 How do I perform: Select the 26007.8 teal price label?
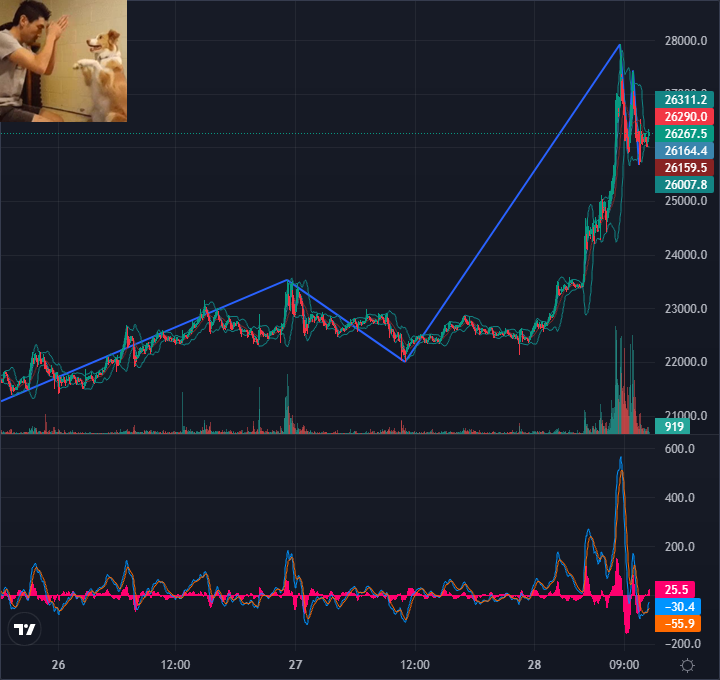click(x=684, y=185)
